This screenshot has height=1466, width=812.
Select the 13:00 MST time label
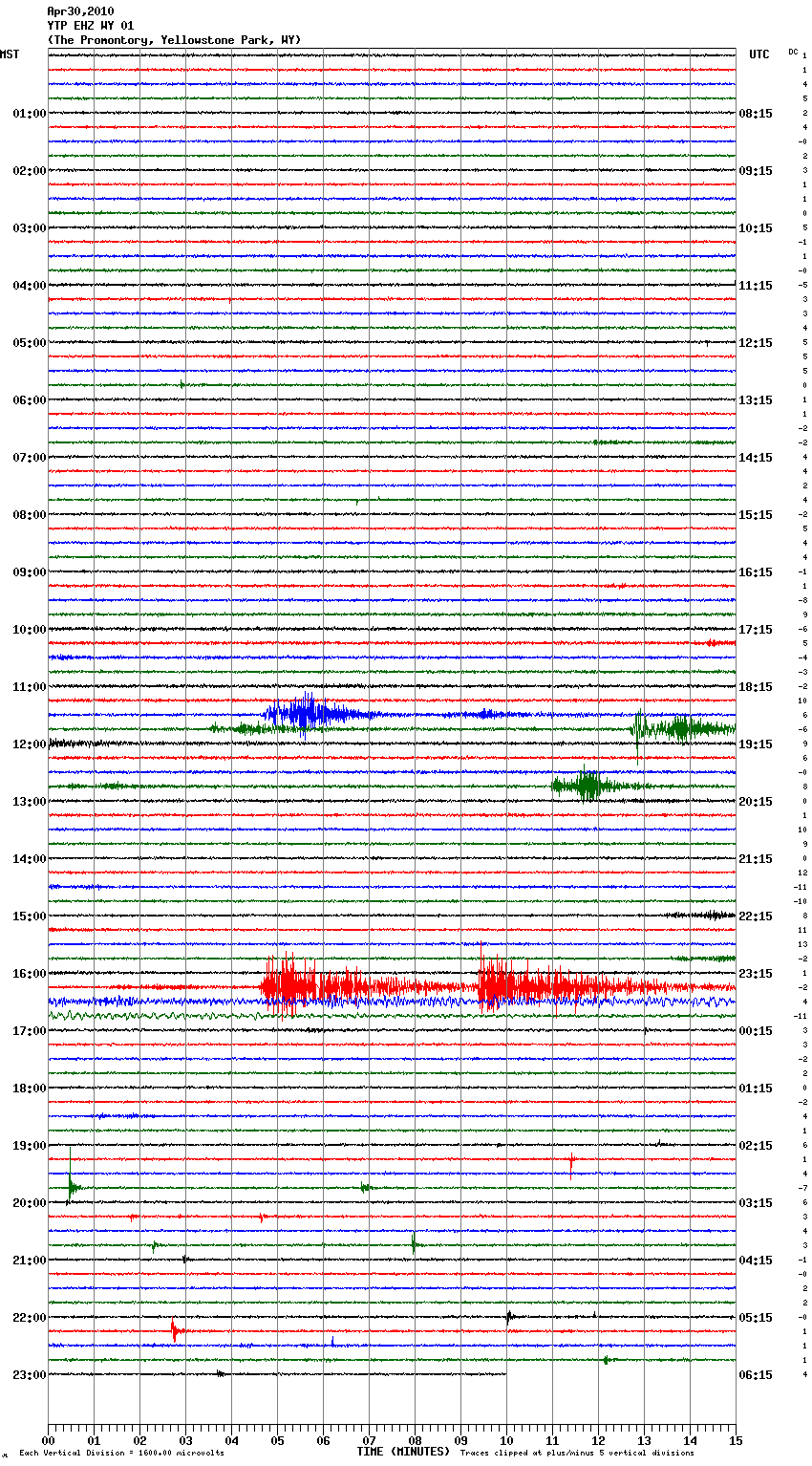(30, 802)
